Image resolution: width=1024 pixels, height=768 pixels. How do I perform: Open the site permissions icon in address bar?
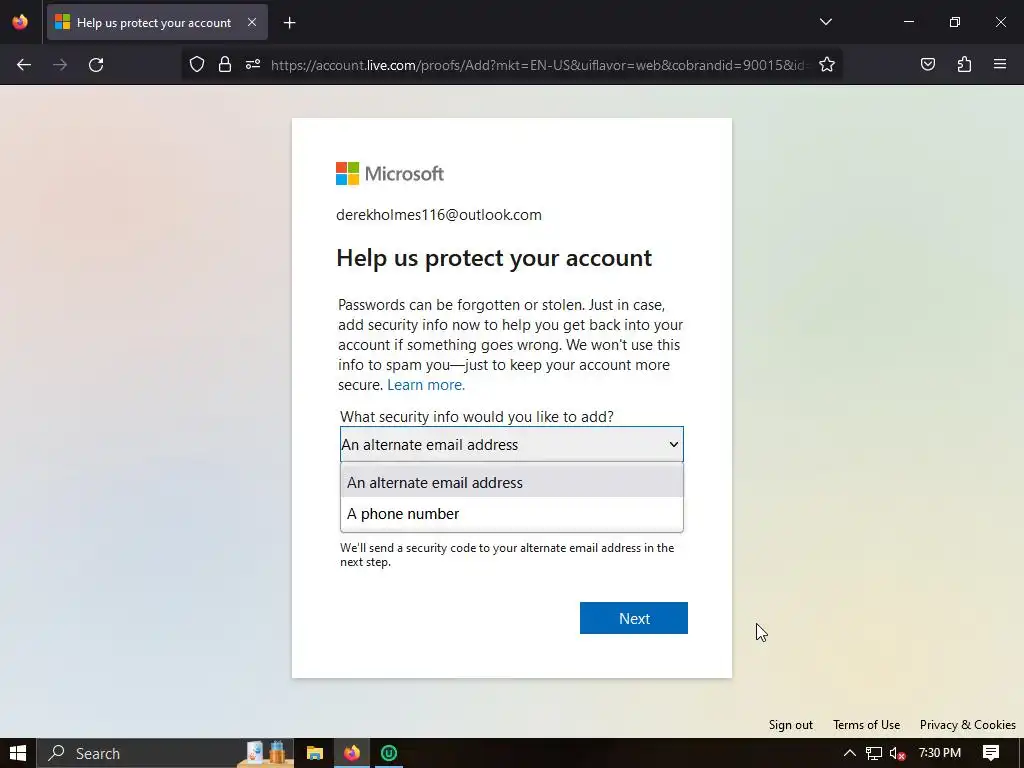click(x=253, y=64)
